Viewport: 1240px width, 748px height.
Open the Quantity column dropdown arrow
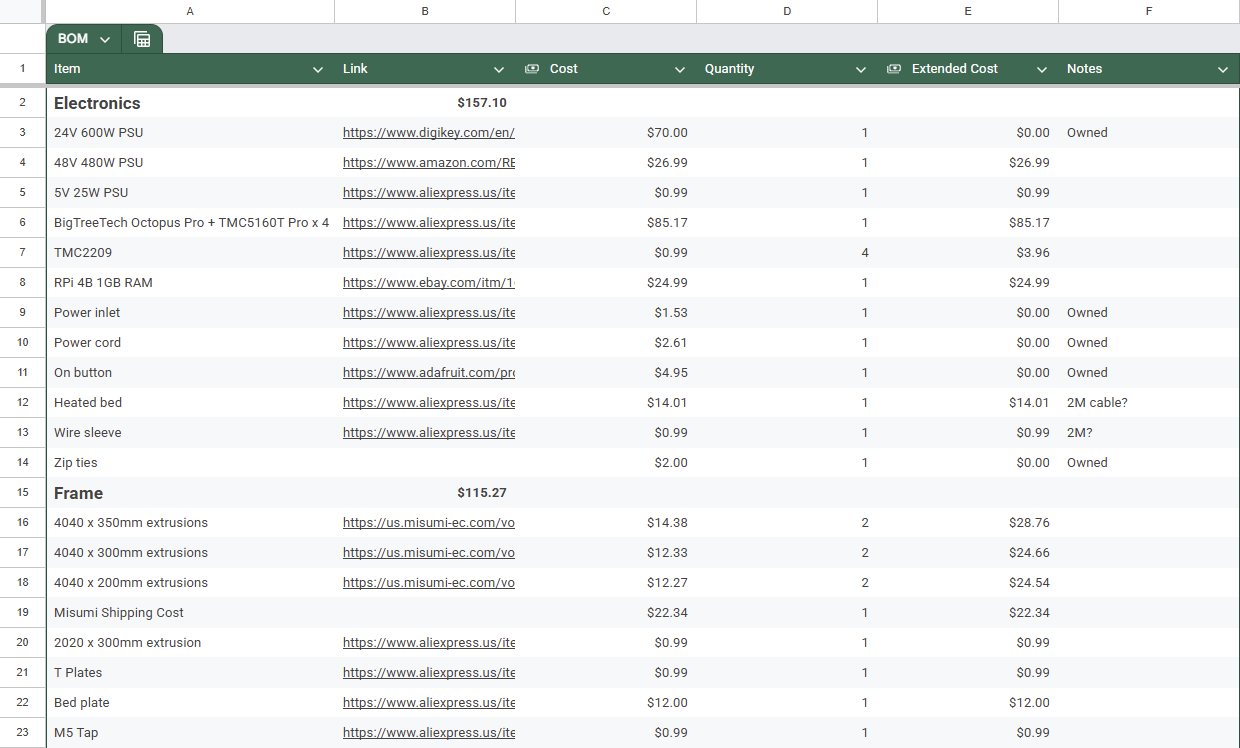(x=861, y=70)
